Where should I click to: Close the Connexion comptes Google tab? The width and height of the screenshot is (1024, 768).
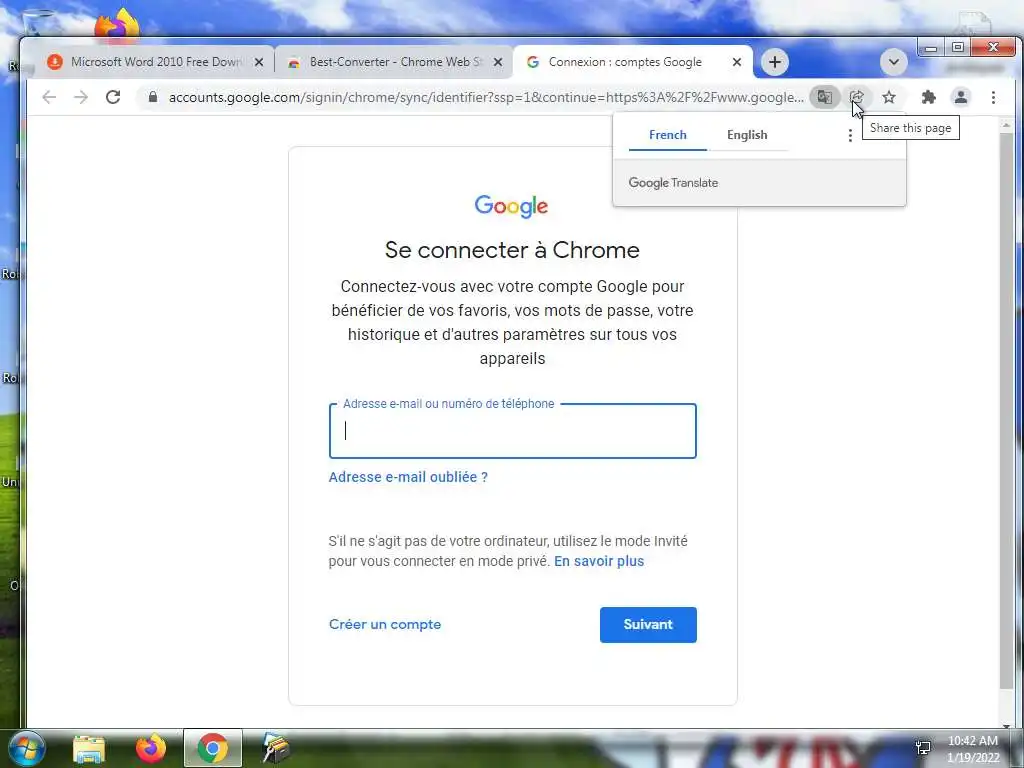point(737,62)
